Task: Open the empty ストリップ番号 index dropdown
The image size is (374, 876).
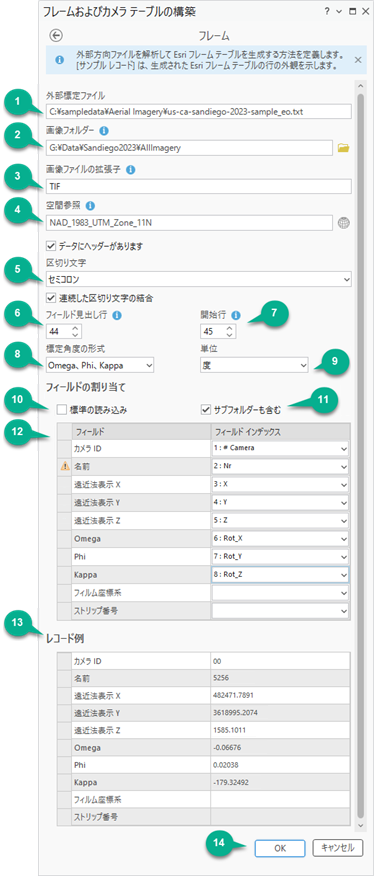Action: [280, 611]
